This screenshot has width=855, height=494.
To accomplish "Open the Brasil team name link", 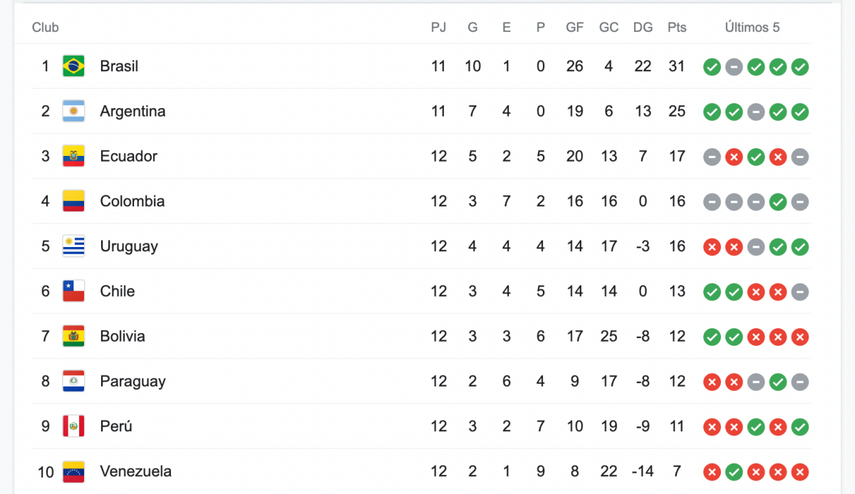I will click(x=119, y=66).
